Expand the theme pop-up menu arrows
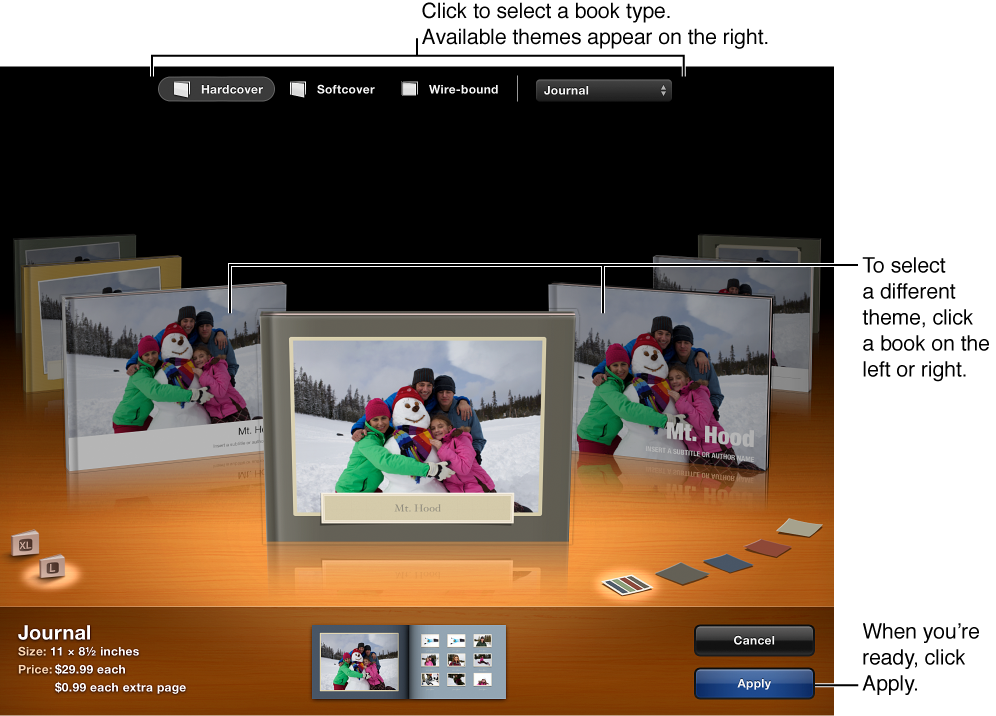The width and height of the screenshot is (996, 716). pyautogui.click(x=661, y=90)
